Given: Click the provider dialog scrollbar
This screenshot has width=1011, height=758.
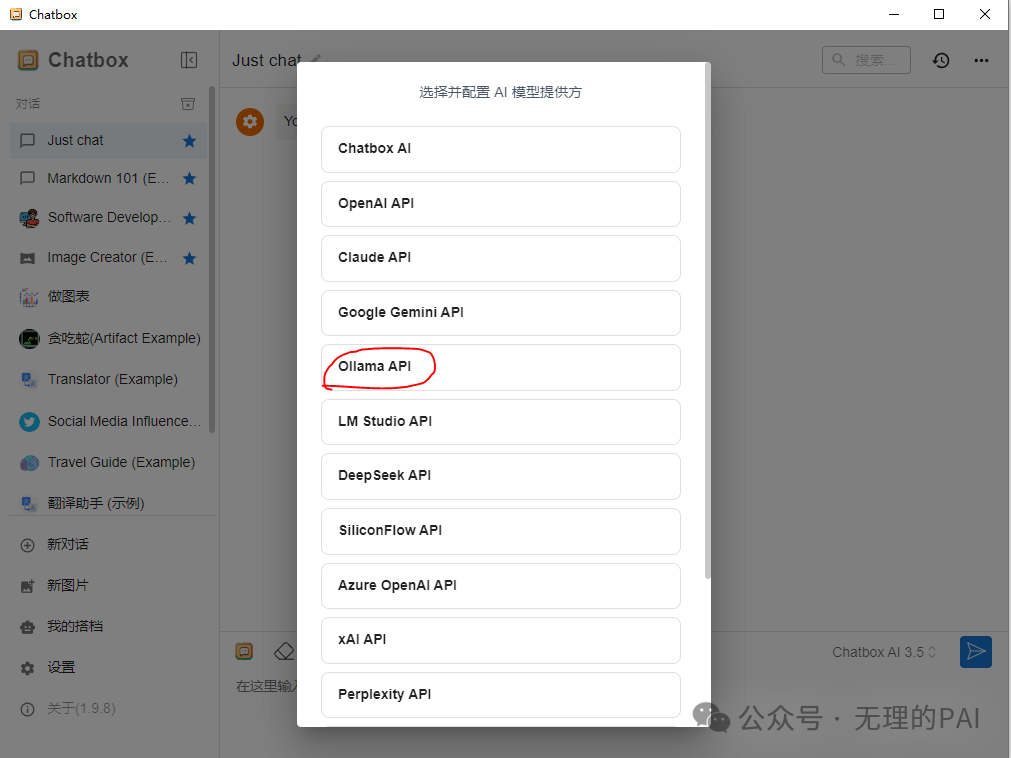Looking at the screenshot, I should tap(707, 322).
